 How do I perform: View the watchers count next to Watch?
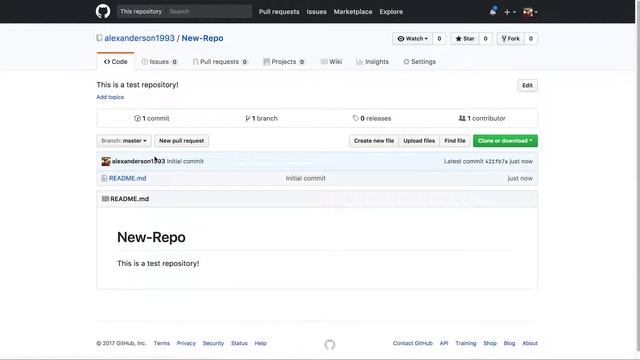[439, 38]
